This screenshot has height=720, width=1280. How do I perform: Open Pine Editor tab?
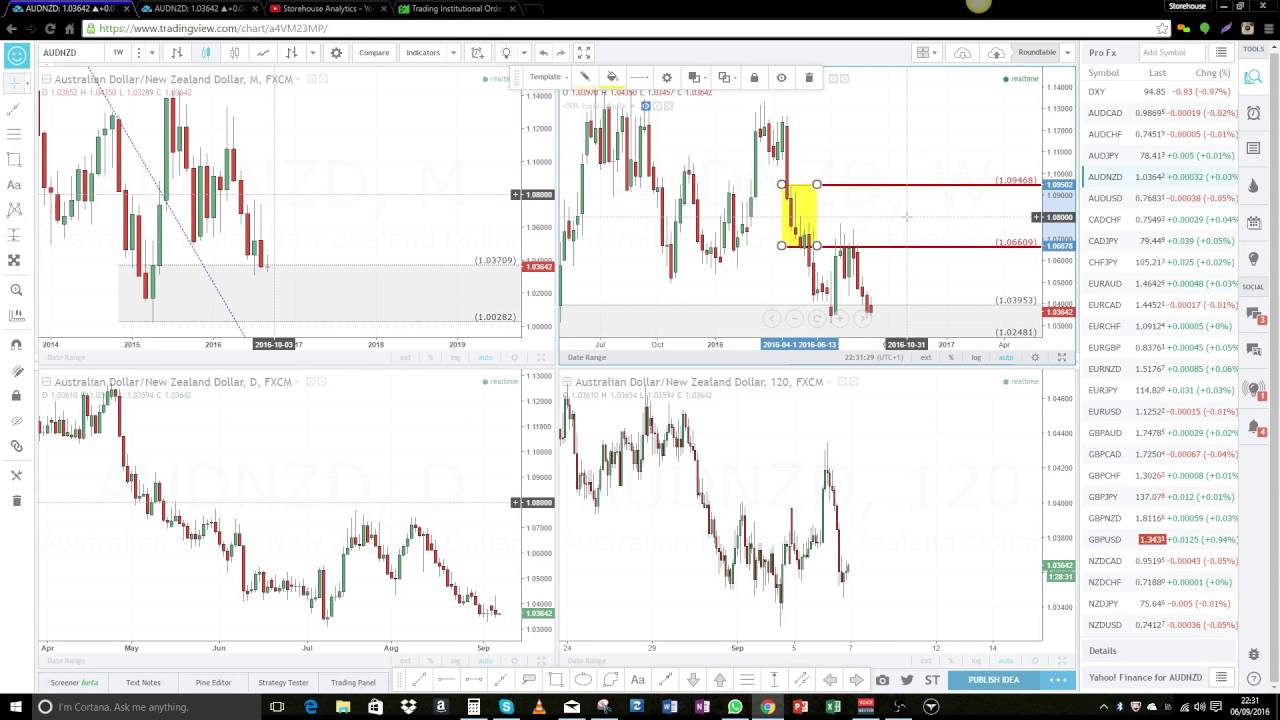(x=213, y=682)
